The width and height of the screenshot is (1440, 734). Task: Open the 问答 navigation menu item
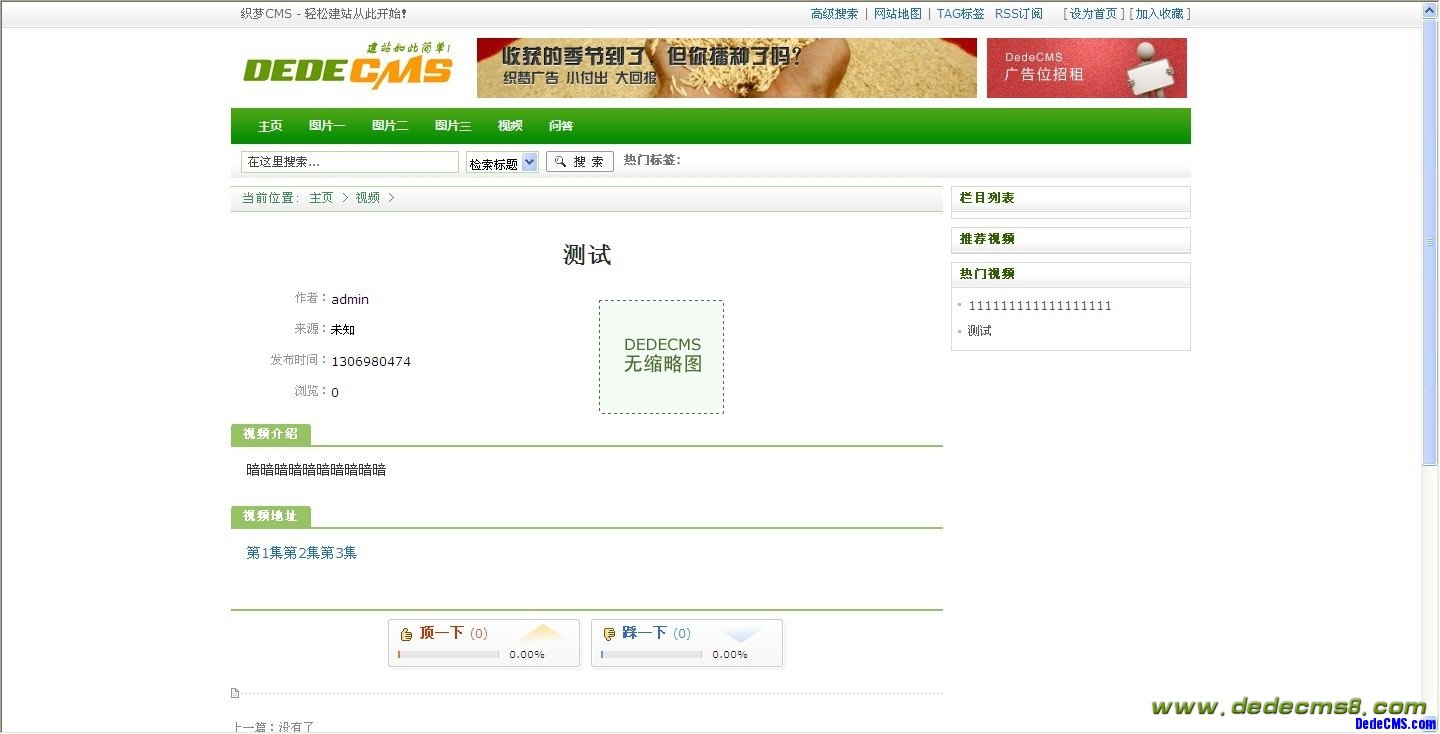(561, 126)
